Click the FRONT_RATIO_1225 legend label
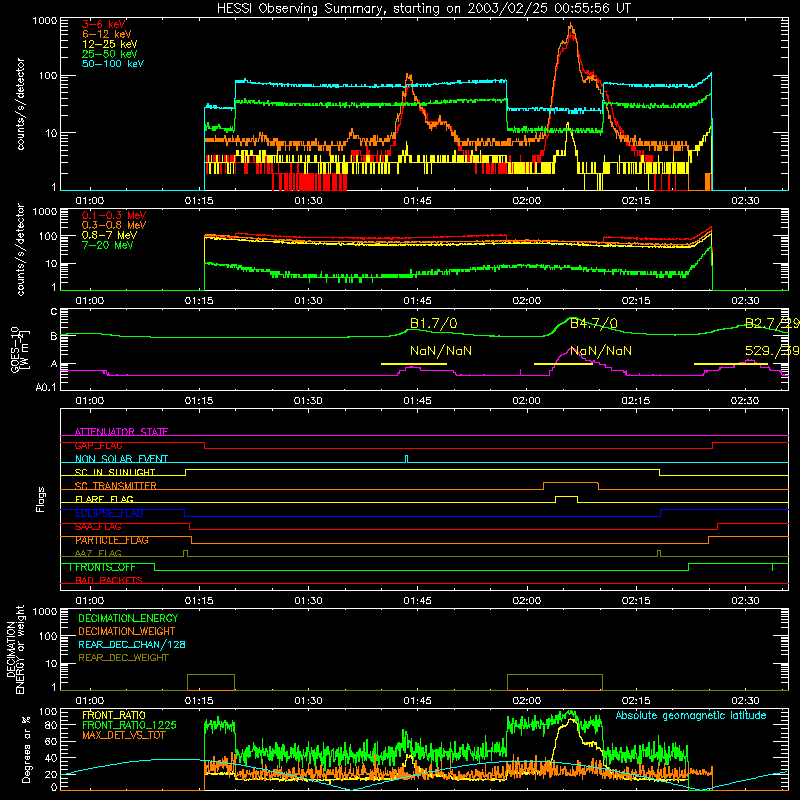The height and width of the screenshot is (800, 800). click(129, 725)
